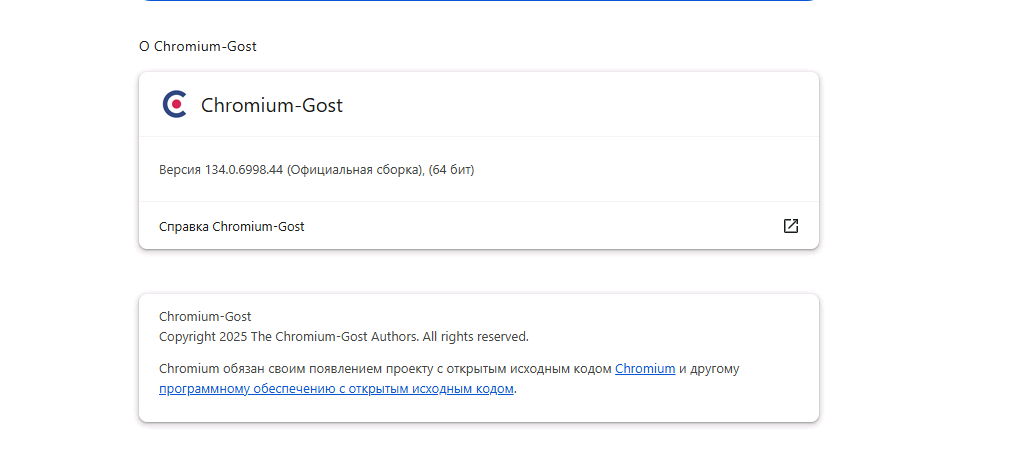Select the version number 134.0.6998.44
The image size is (1024, 473).
pos(244,170)
